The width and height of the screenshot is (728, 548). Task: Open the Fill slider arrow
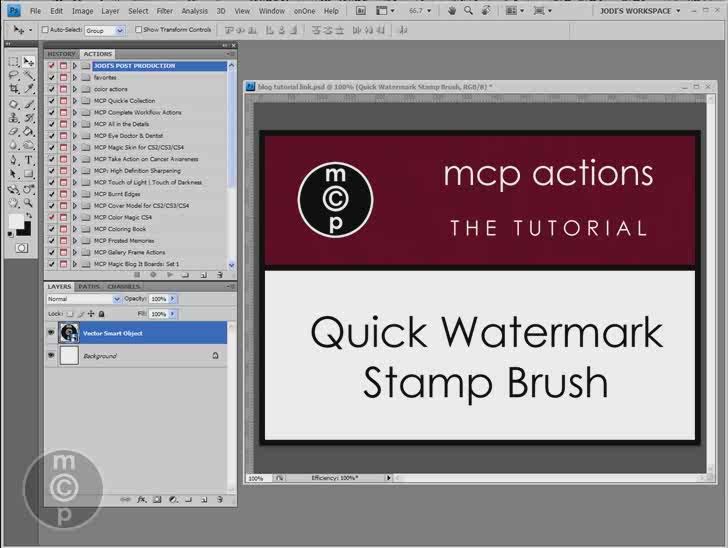pos(173,314)
